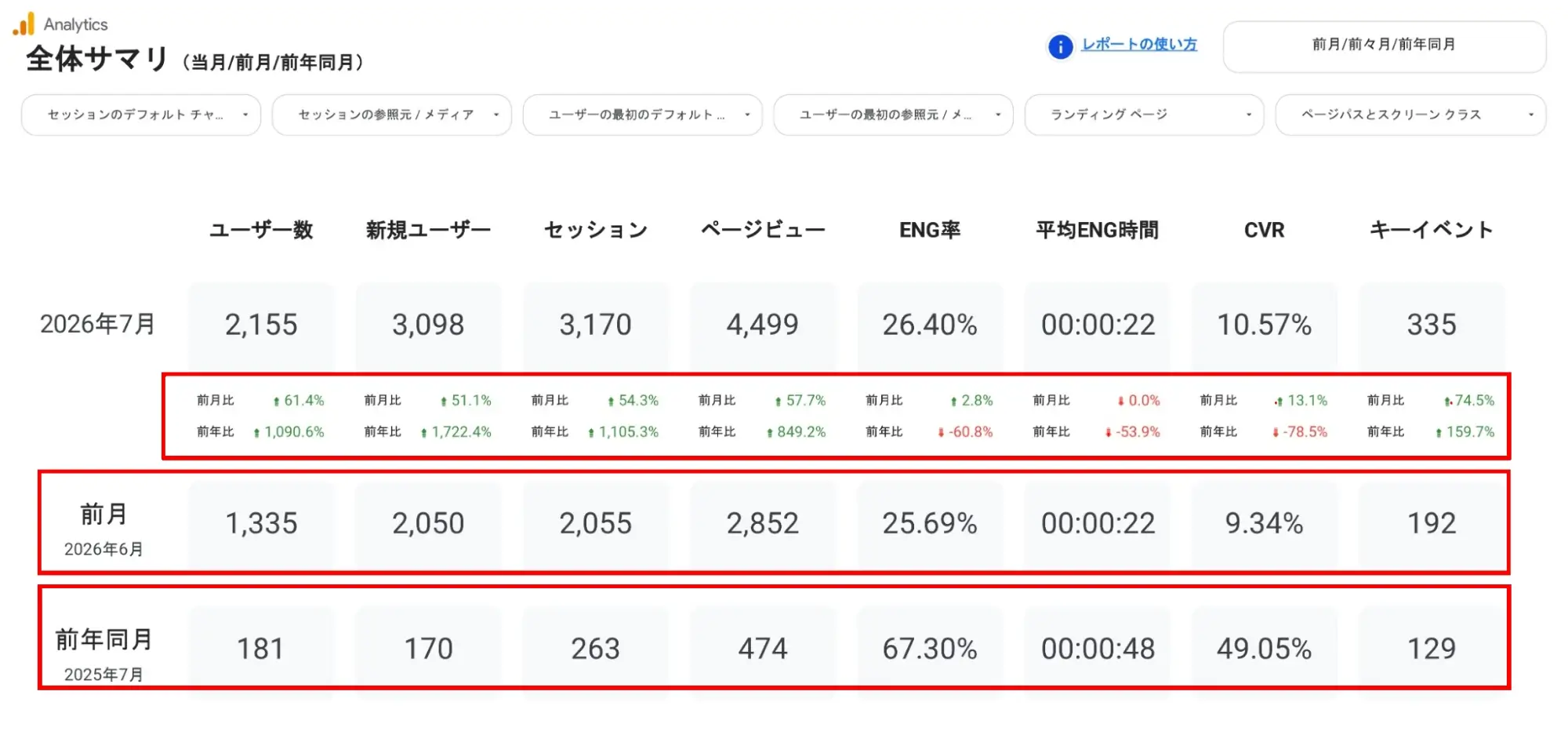The width and height of the screenshot is (1568, 753).
Task: Click the 335 キーイベント scorecard
Action: click(1432, 325)
